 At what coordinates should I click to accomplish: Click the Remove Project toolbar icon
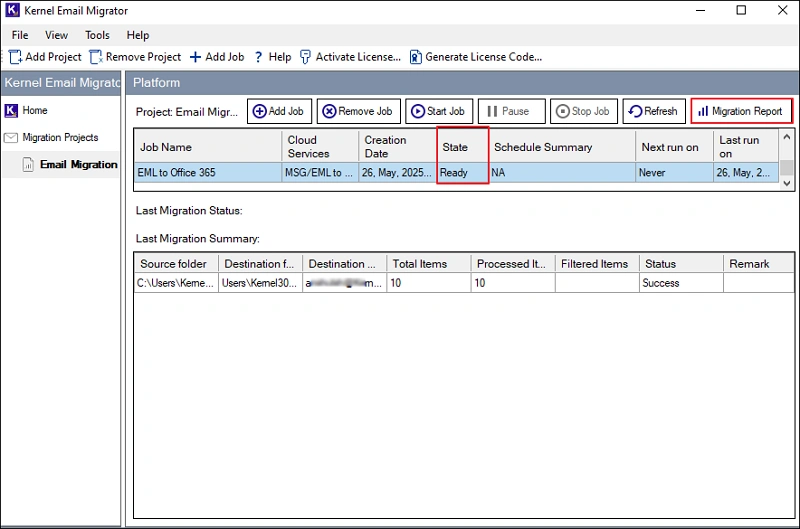tap(96, 57)
